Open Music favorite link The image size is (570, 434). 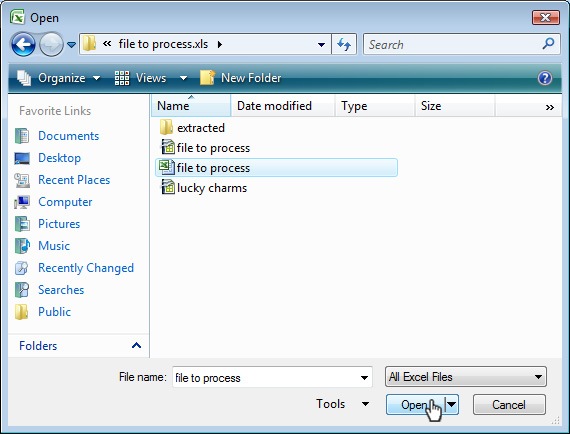54,246
